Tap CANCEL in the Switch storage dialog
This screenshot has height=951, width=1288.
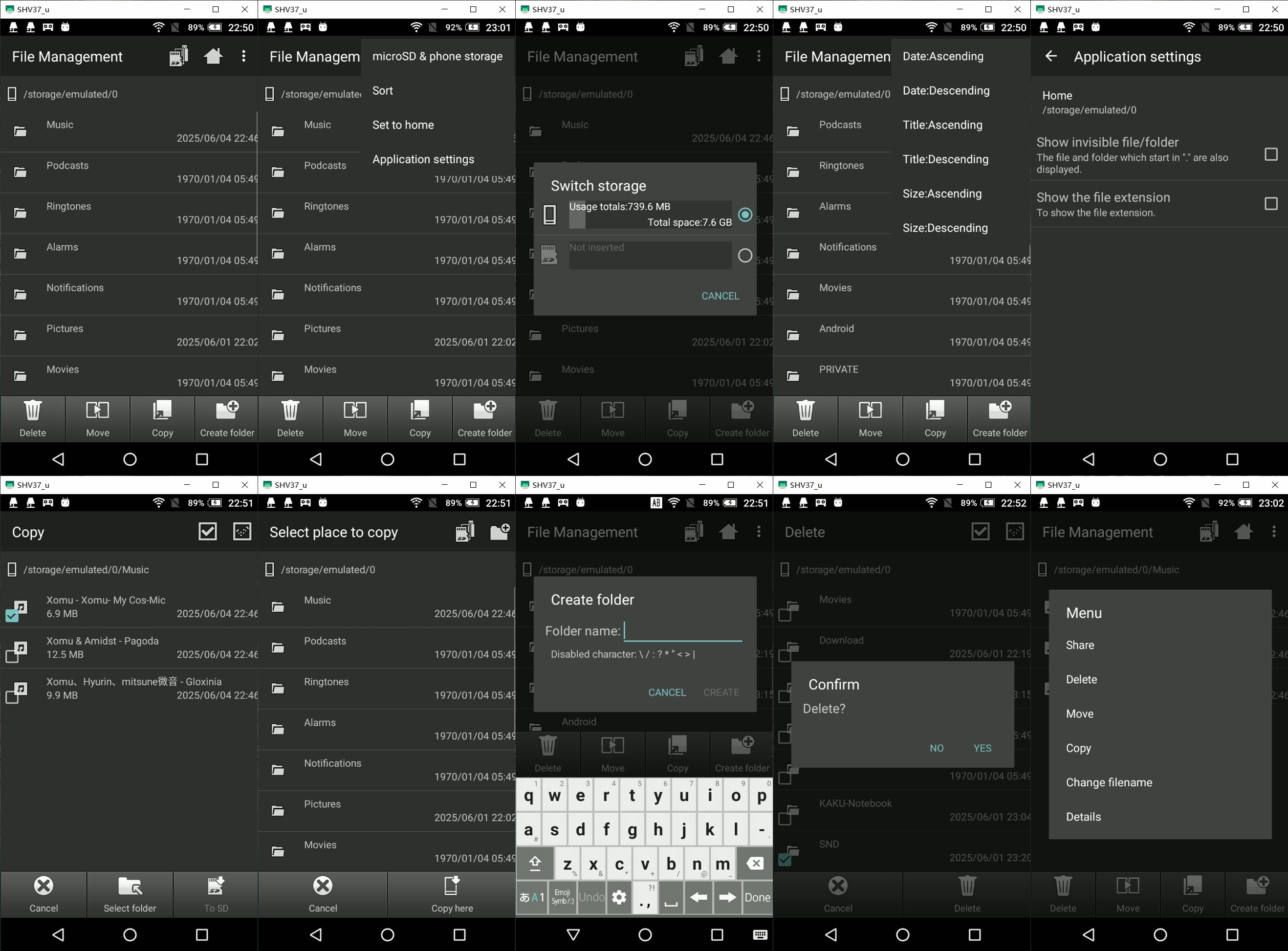[x=720, y=296]
